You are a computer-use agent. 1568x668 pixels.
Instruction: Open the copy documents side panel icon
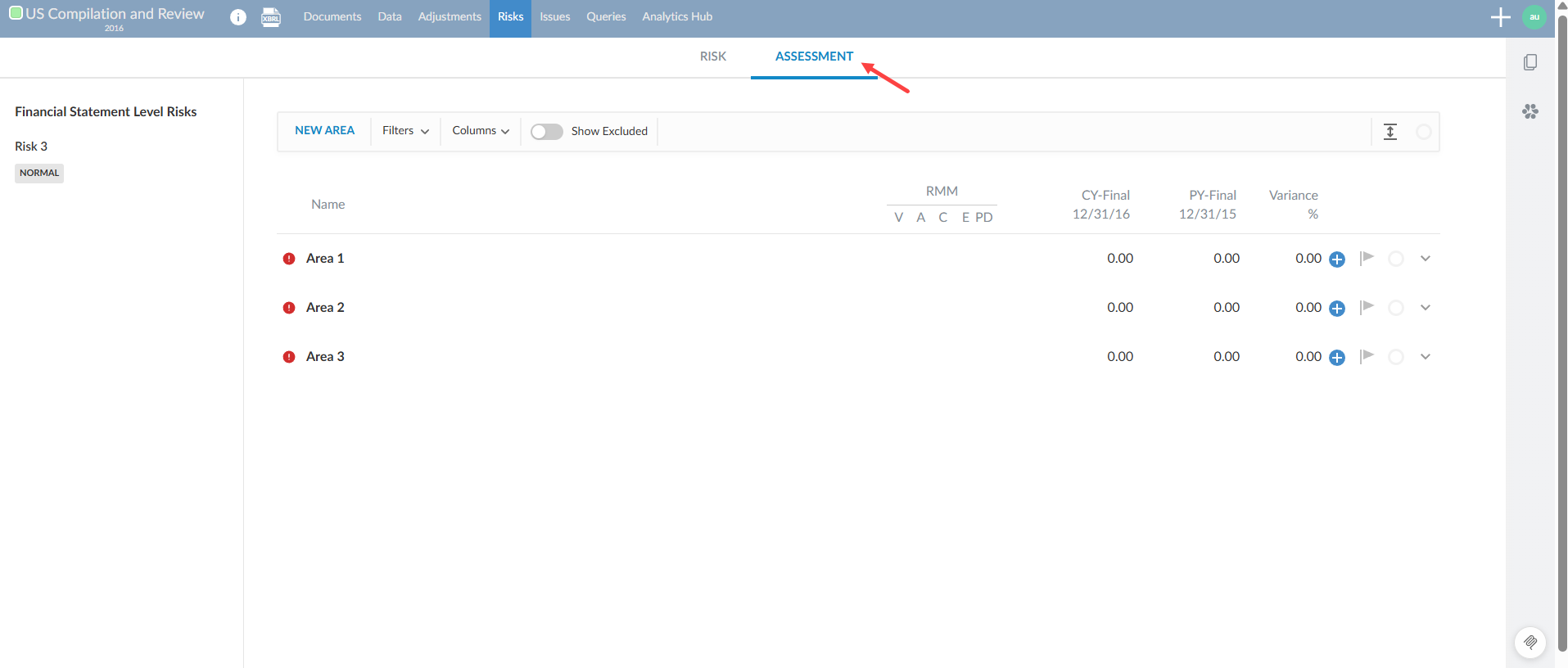point(1530,62)
